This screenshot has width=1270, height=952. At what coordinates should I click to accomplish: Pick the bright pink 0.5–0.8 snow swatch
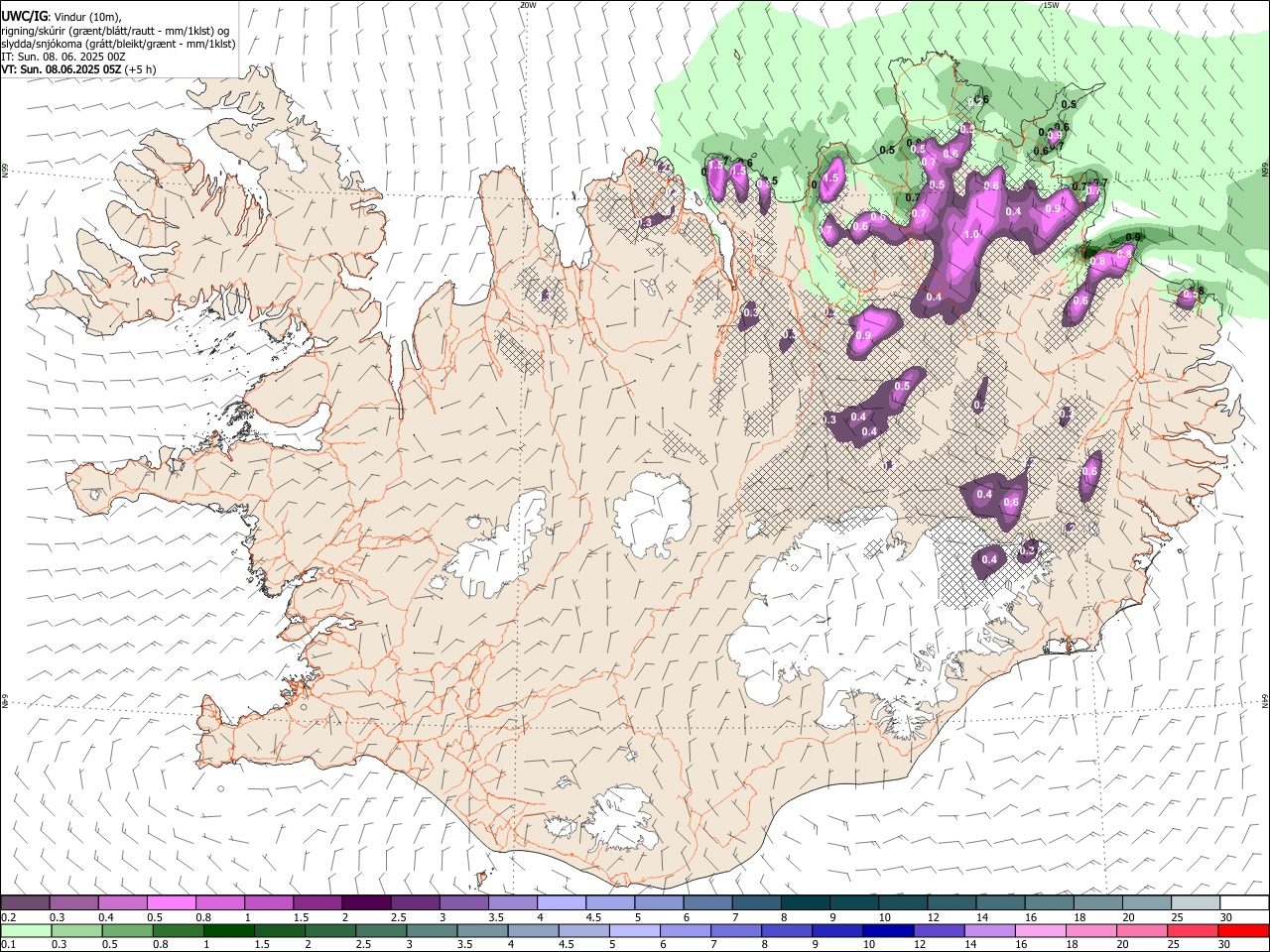172,903
